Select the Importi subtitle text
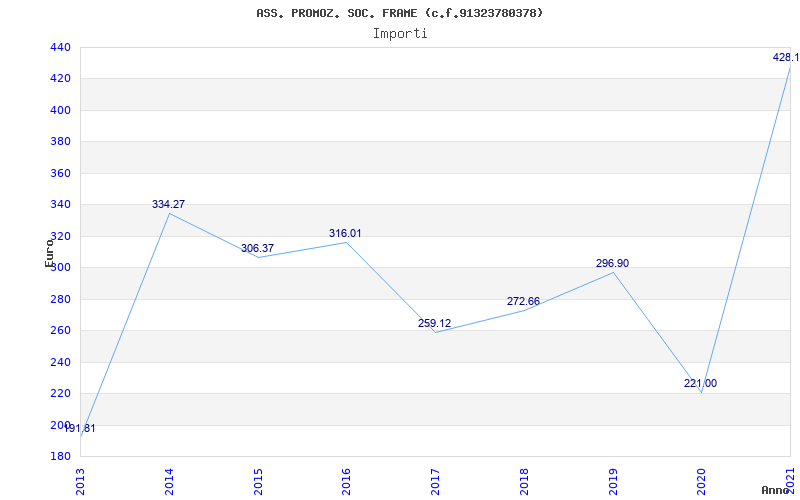 400,34
